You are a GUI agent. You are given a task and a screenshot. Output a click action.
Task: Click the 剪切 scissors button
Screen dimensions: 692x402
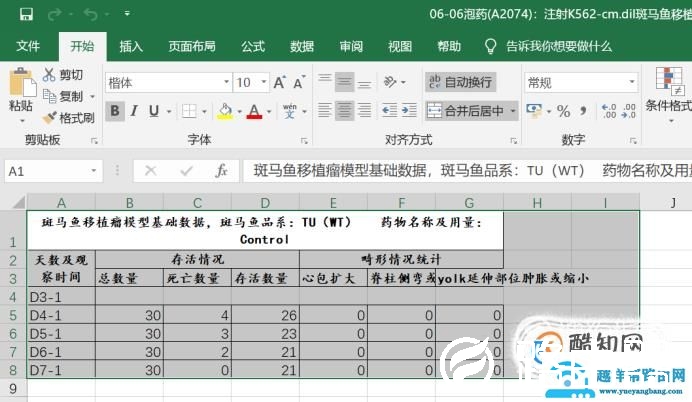[63, 75]
